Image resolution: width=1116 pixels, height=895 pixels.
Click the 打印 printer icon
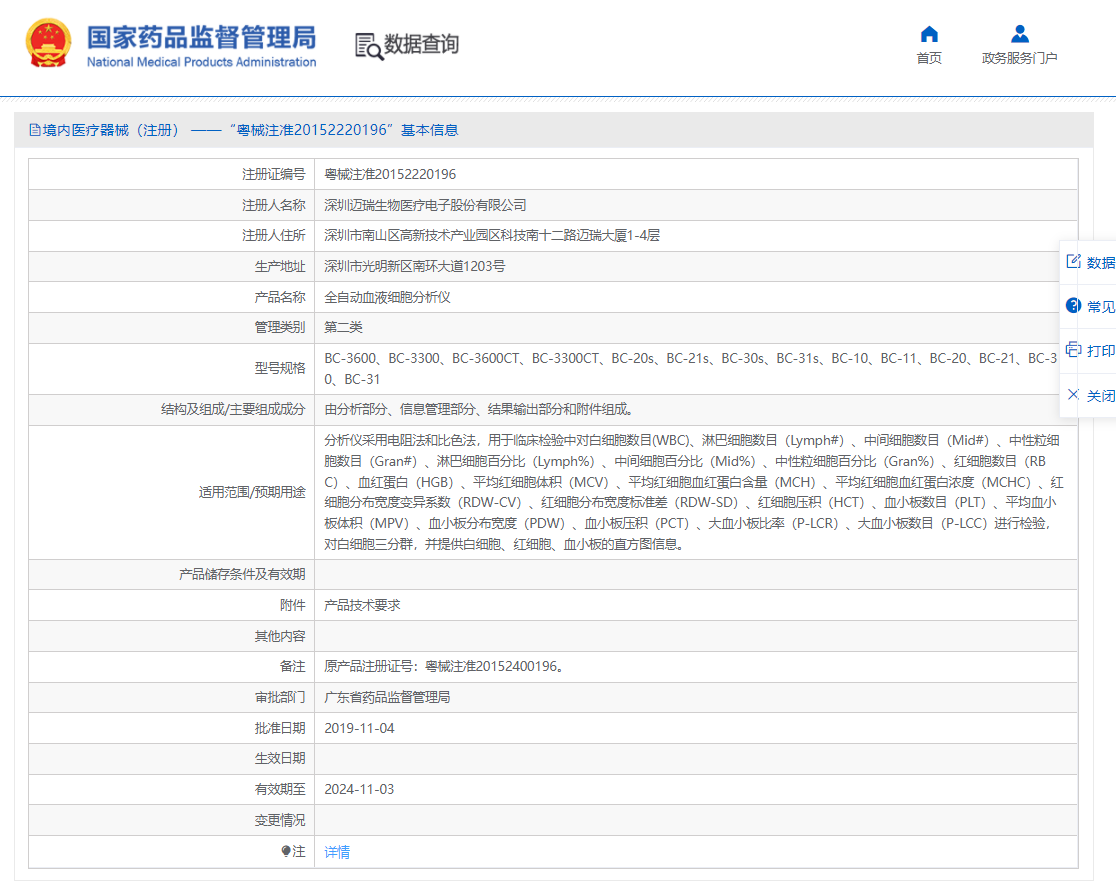[x=1073, y=350]
